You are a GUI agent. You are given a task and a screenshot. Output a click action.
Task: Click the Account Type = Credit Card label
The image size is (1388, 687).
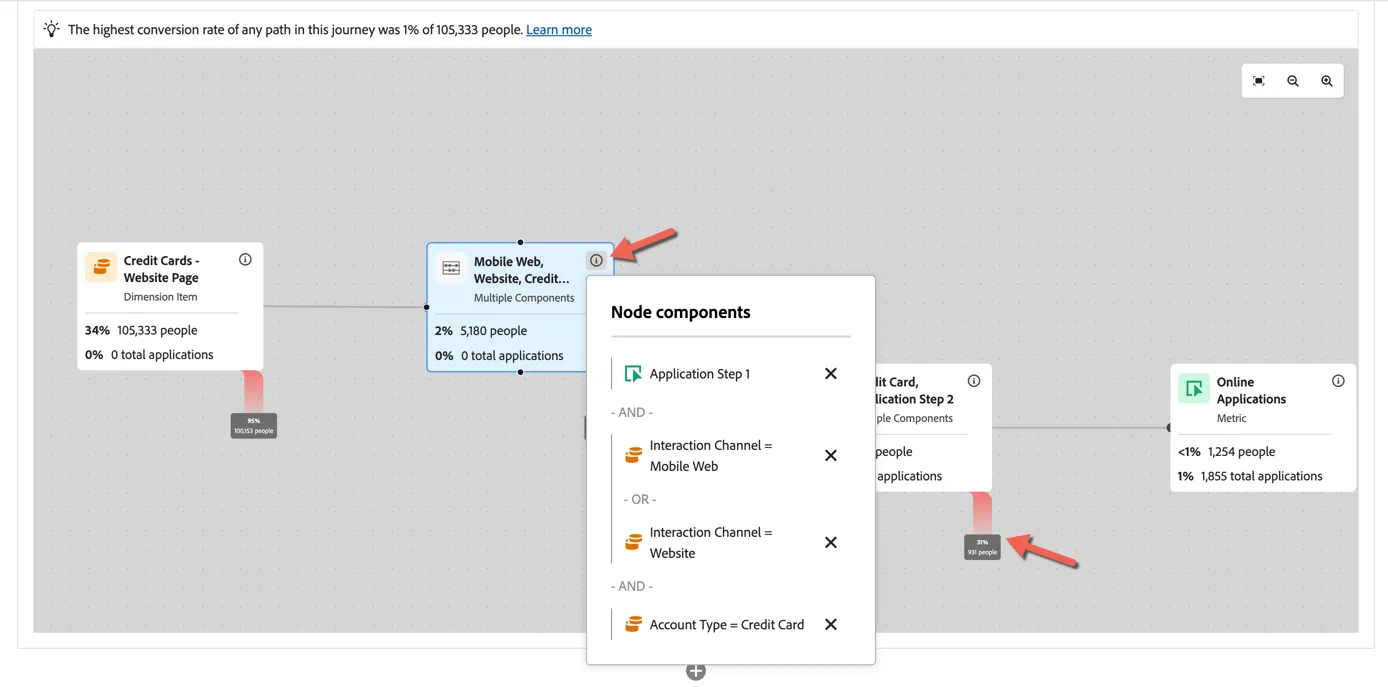click(x=727, y=624)
